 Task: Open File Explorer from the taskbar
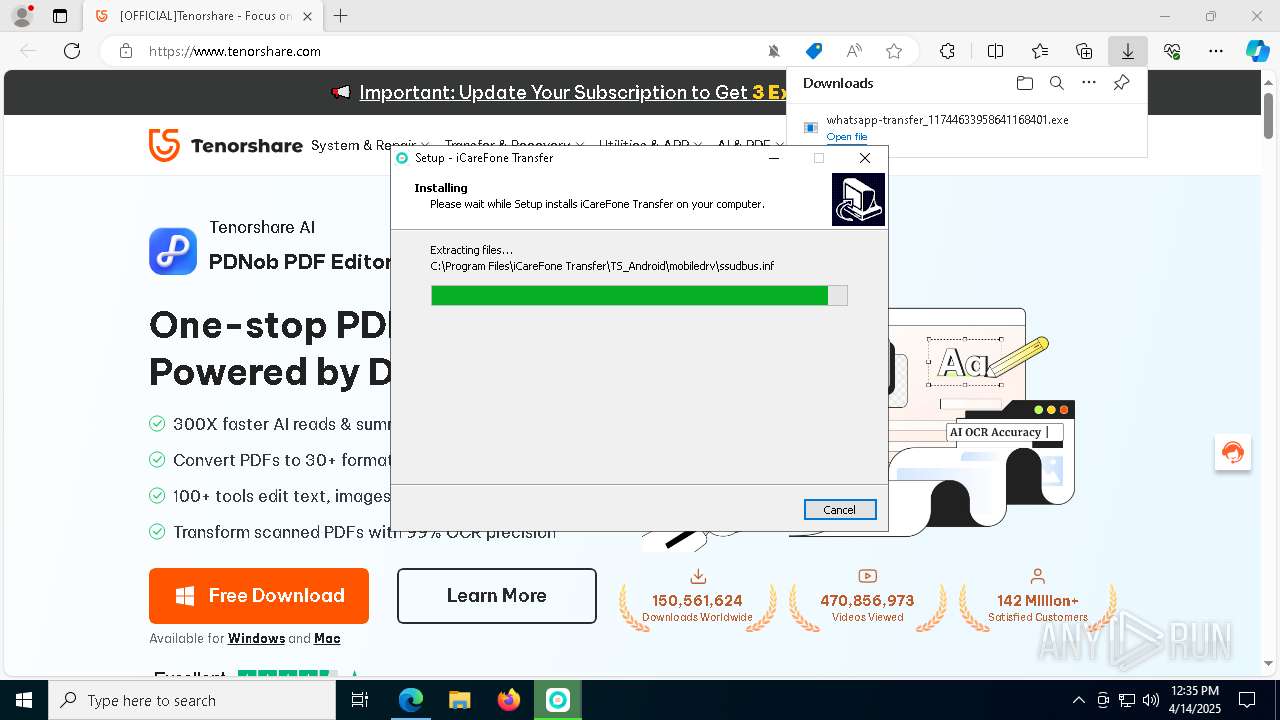(460, 700)
